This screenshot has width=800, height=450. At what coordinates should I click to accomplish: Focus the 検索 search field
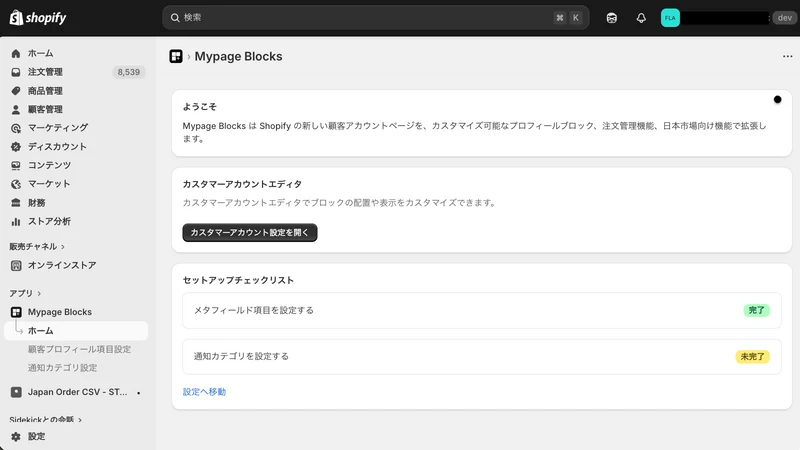(376, 18)
